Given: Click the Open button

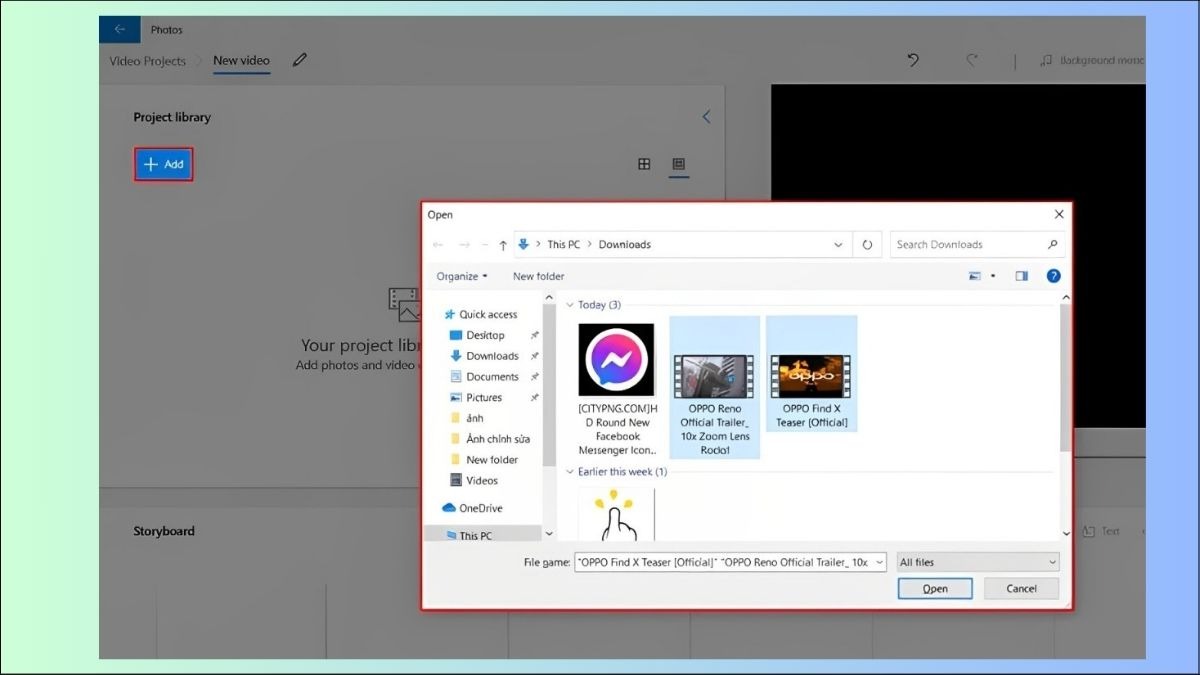Looking at the screenshot, I should click(935, 588).
